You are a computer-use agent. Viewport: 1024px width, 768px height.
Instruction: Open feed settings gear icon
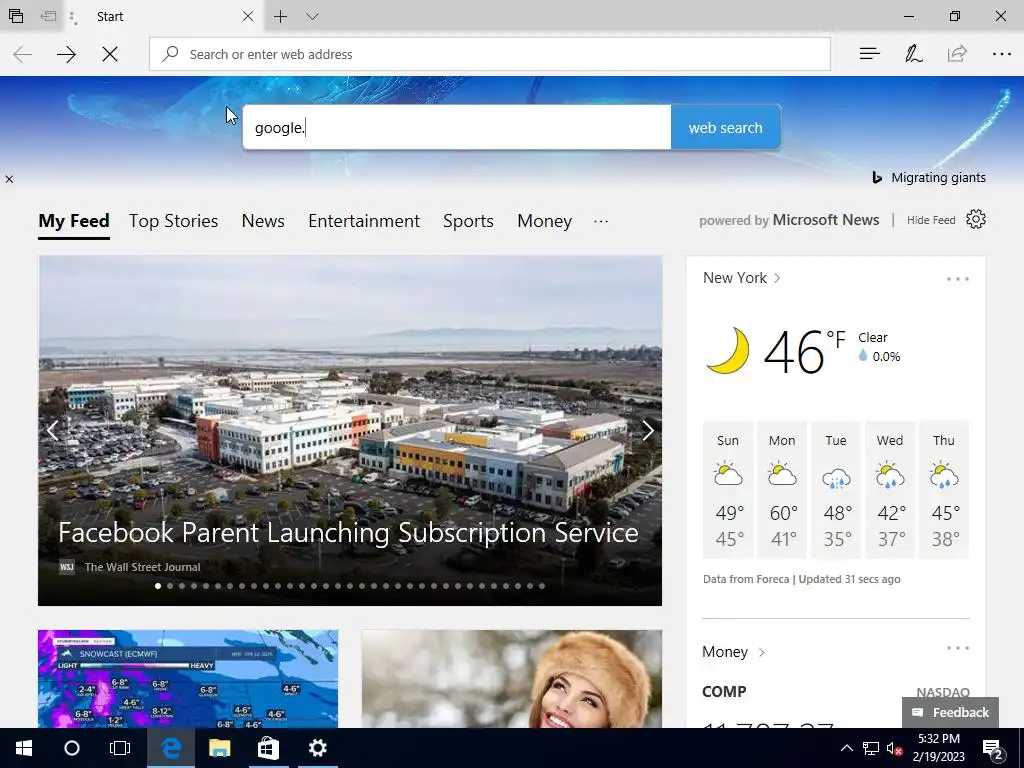(976, 219)
